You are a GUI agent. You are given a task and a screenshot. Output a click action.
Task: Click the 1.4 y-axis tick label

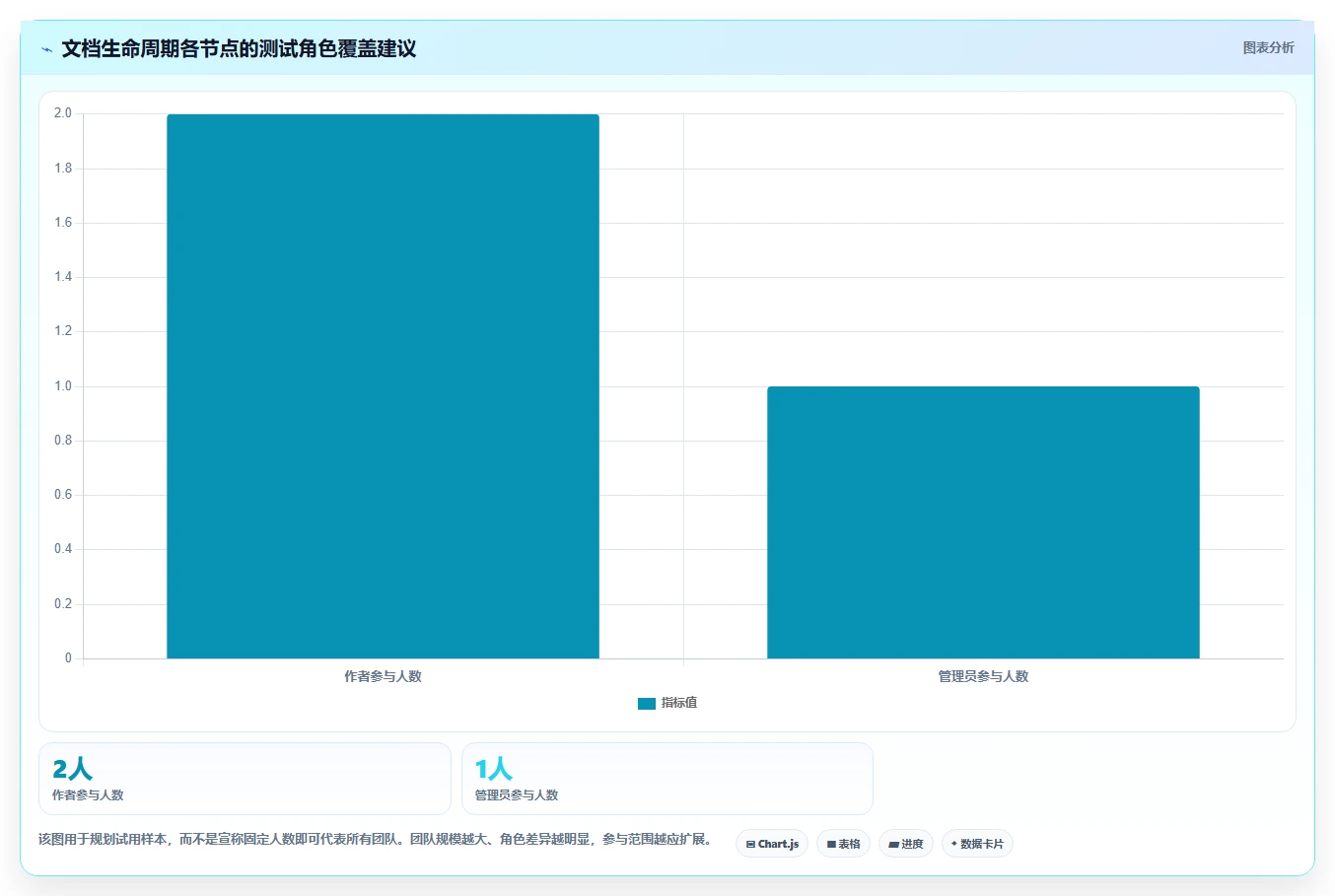click(x=63, y=277)
